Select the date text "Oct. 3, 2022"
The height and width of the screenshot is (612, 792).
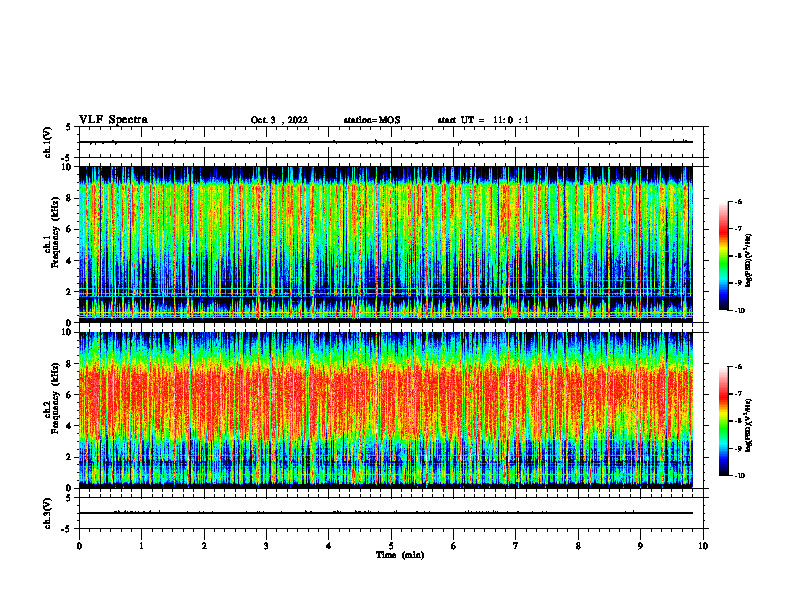279,120
